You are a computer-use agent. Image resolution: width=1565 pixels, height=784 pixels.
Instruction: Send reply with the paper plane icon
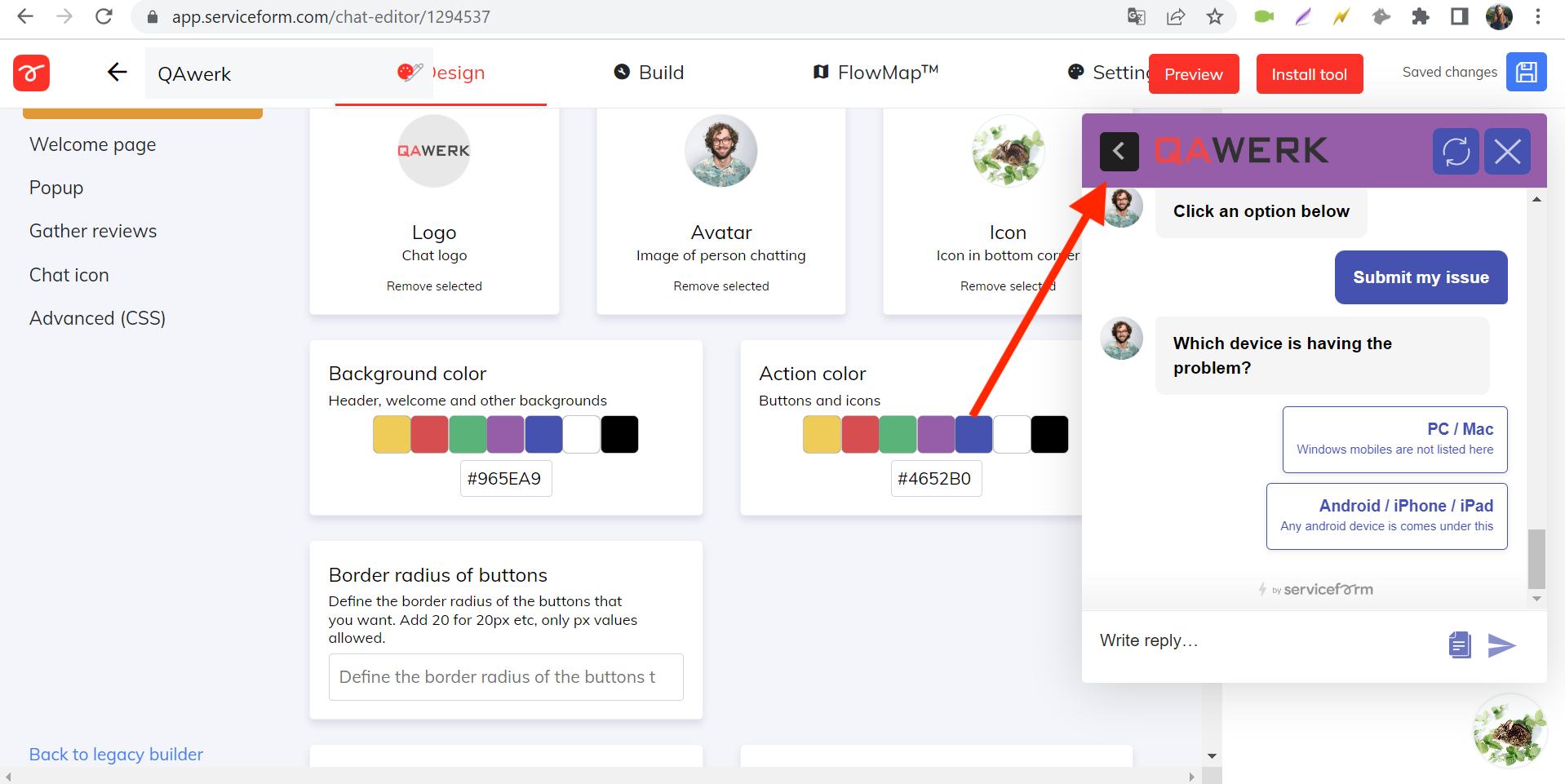[1501, 645]
